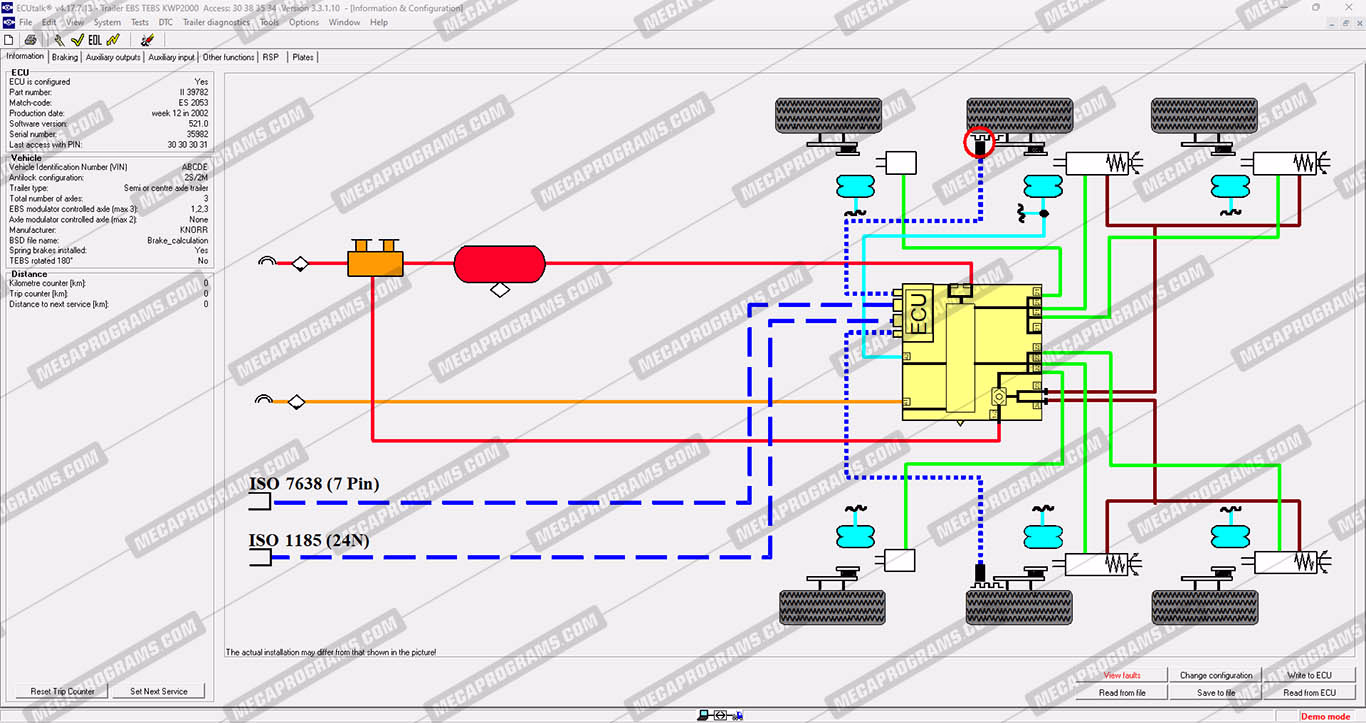Click the Set Next Service button
Screen dimensions: 1366x723
click(x=159, y=691)
